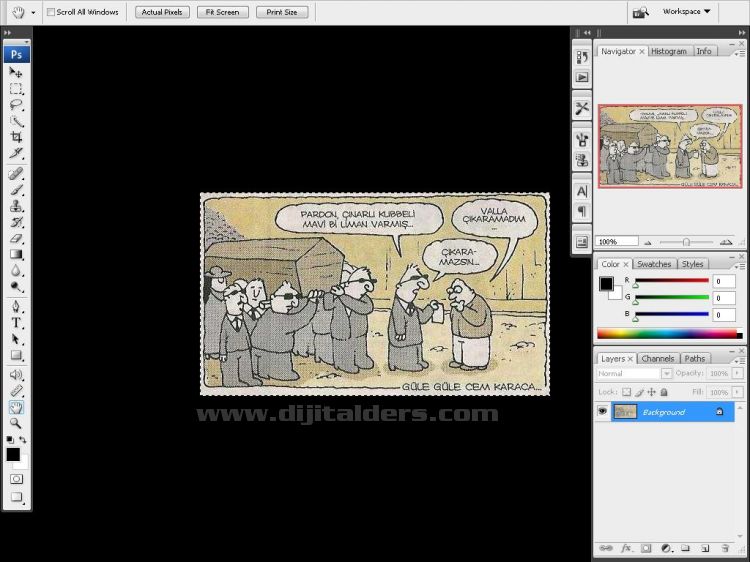This screenshot has height=562, width=750.
Task: Toggle lock position
Action: 651,392
